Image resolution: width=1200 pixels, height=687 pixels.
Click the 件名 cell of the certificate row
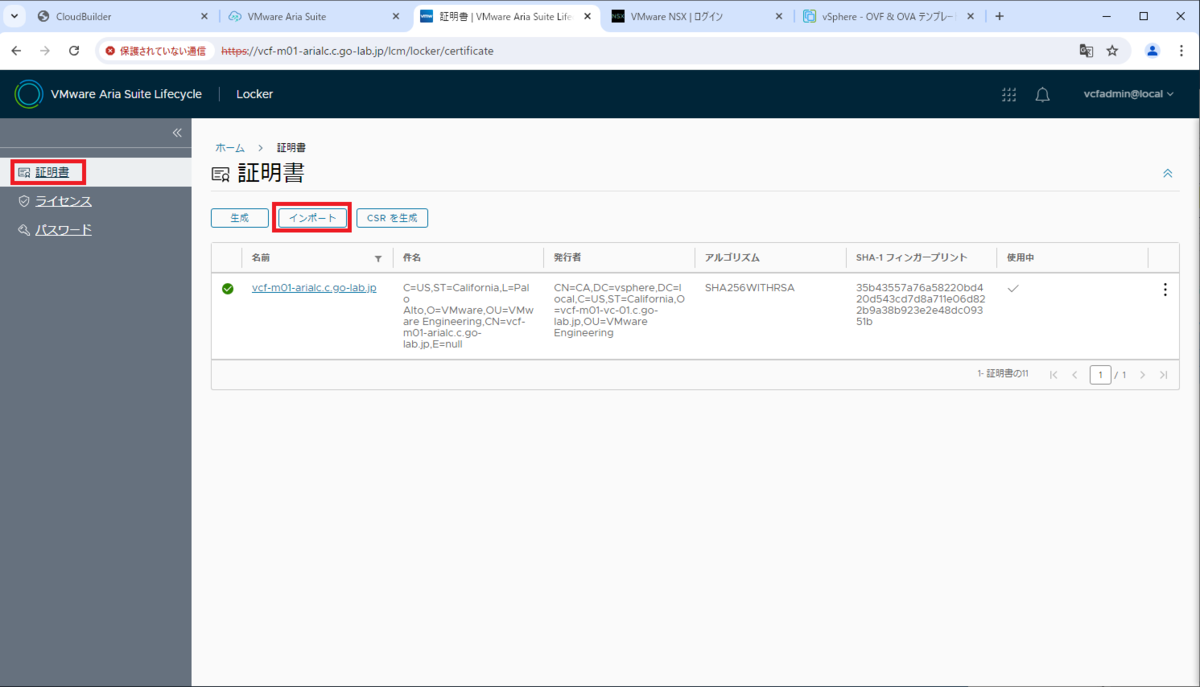point(468,316)
